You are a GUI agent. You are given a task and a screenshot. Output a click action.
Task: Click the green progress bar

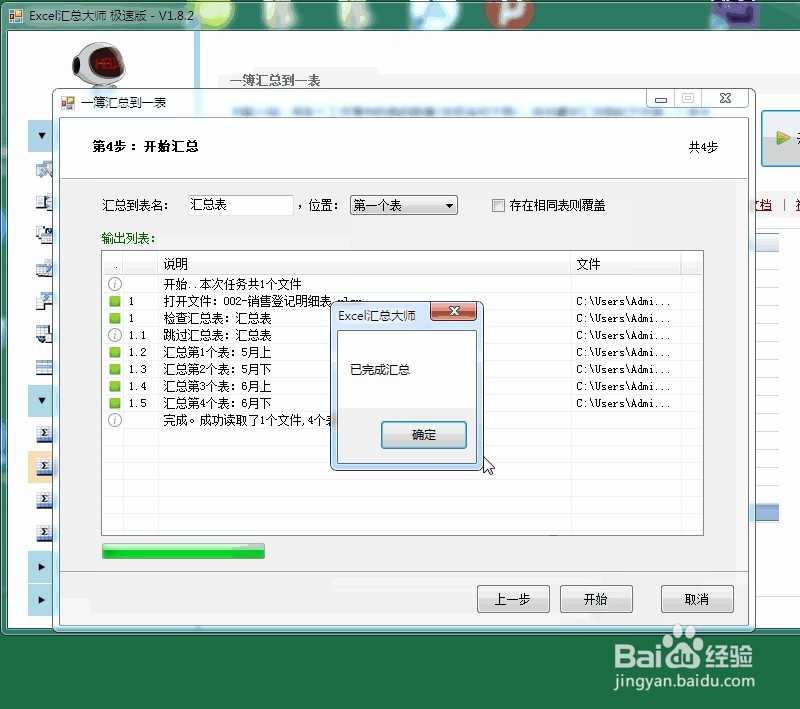point(183,551)
